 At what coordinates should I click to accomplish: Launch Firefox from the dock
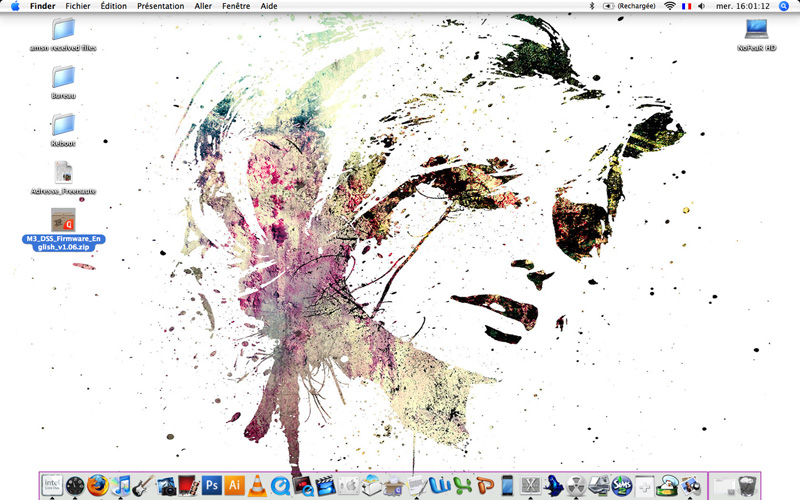point(97,485)
